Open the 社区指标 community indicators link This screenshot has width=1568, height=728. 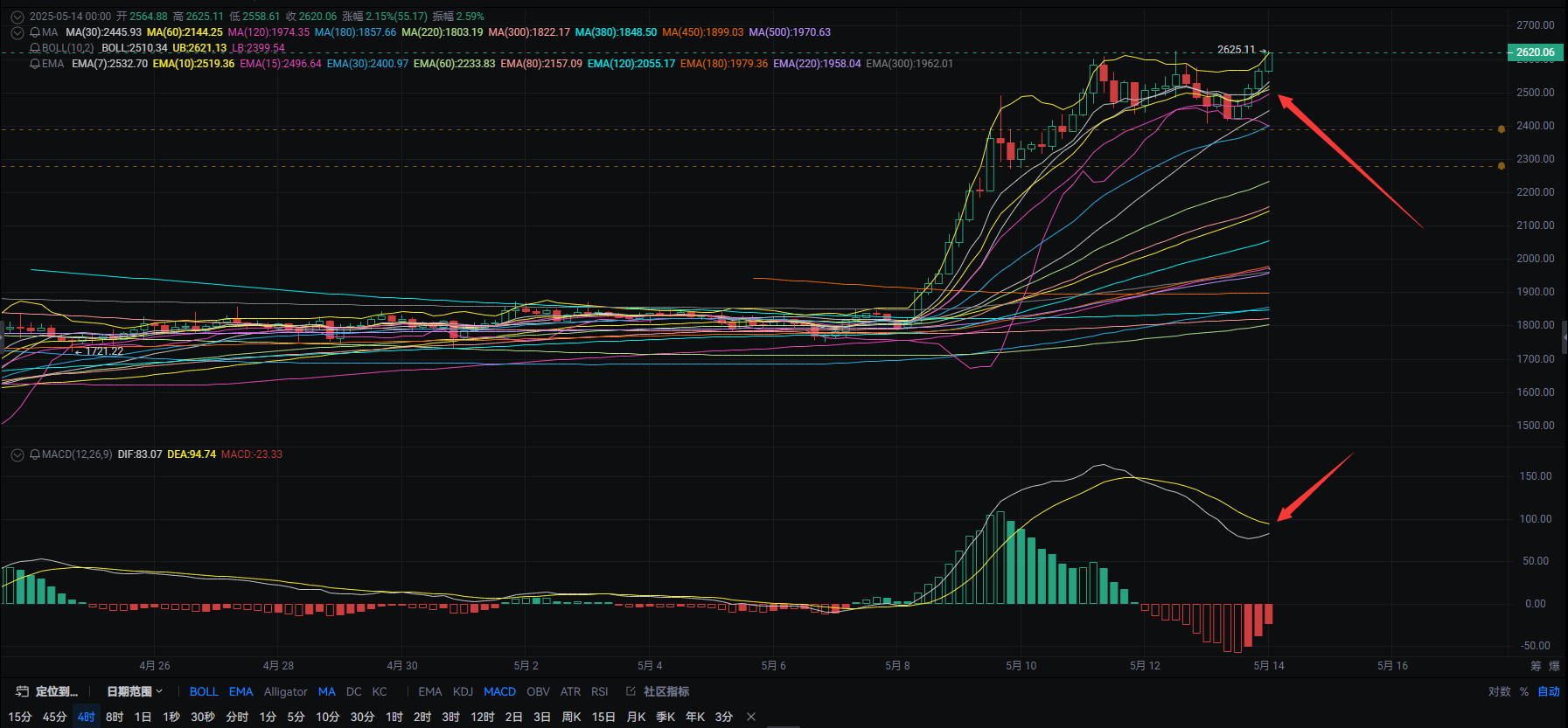(666, 691)
